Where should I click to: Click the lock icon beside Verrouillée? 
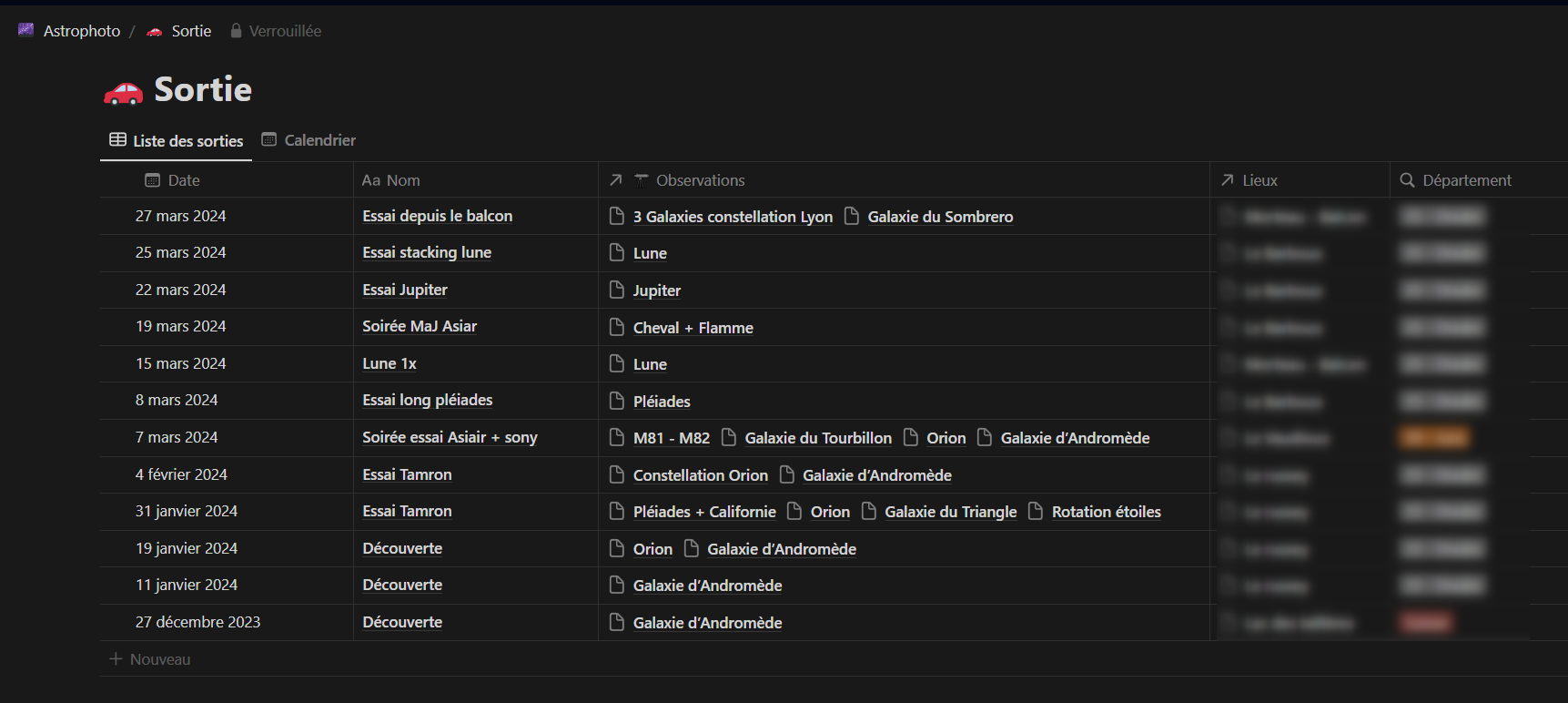click(x=236, y=31)
